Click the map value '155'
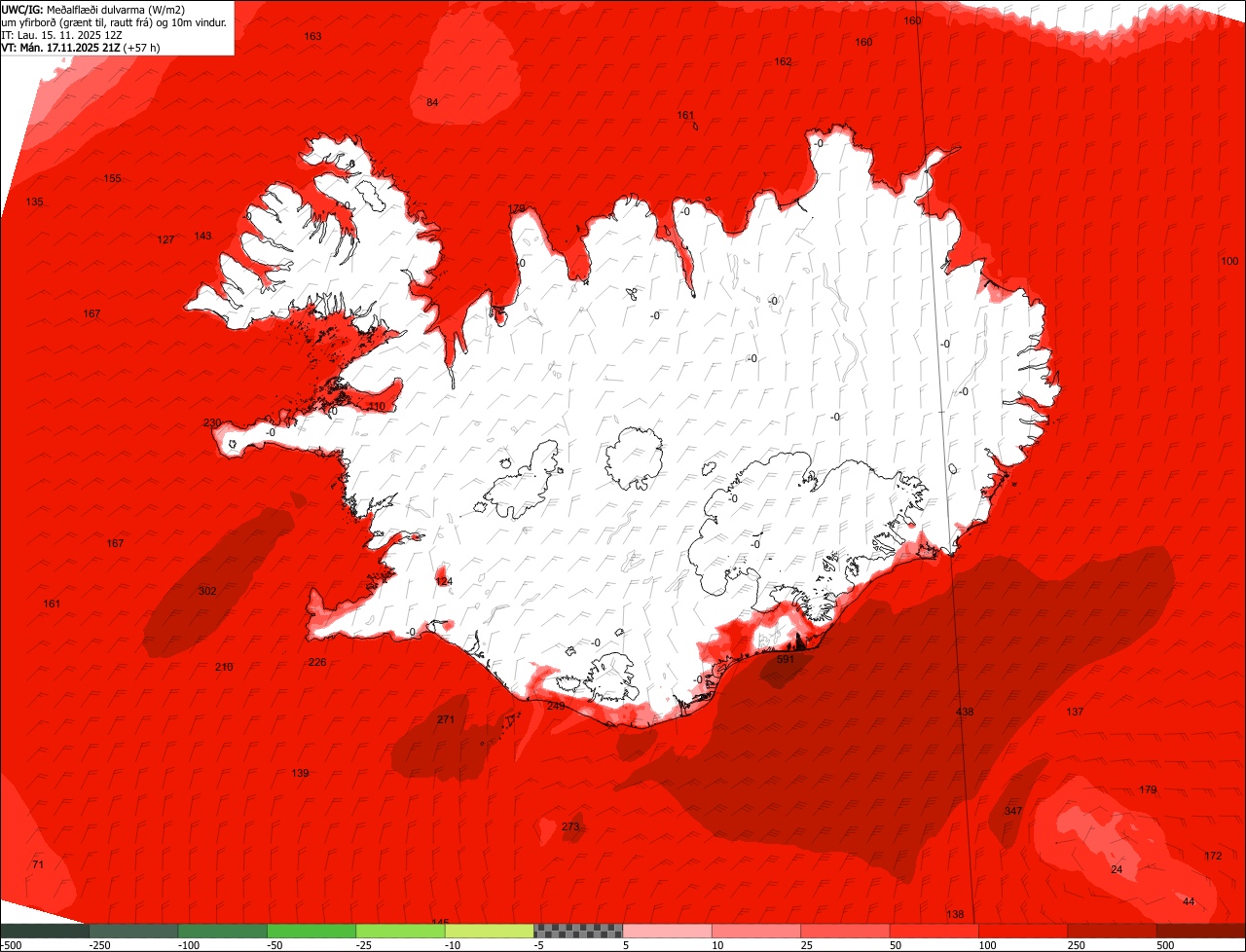1246x952 pixels. 112,179
